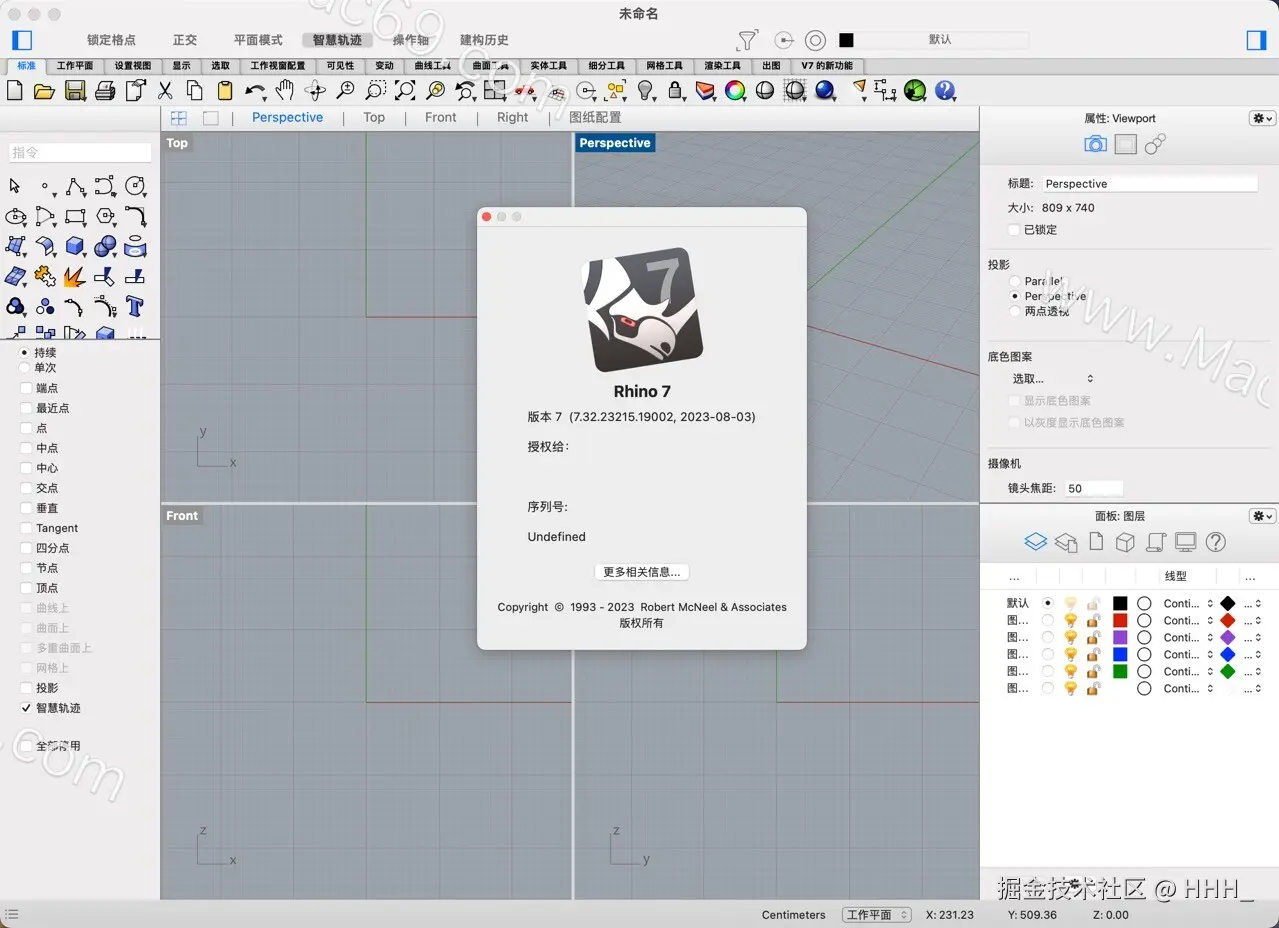Select the Polygon tool in left palette
1279x928 pixels.
[x=105, y=216]
